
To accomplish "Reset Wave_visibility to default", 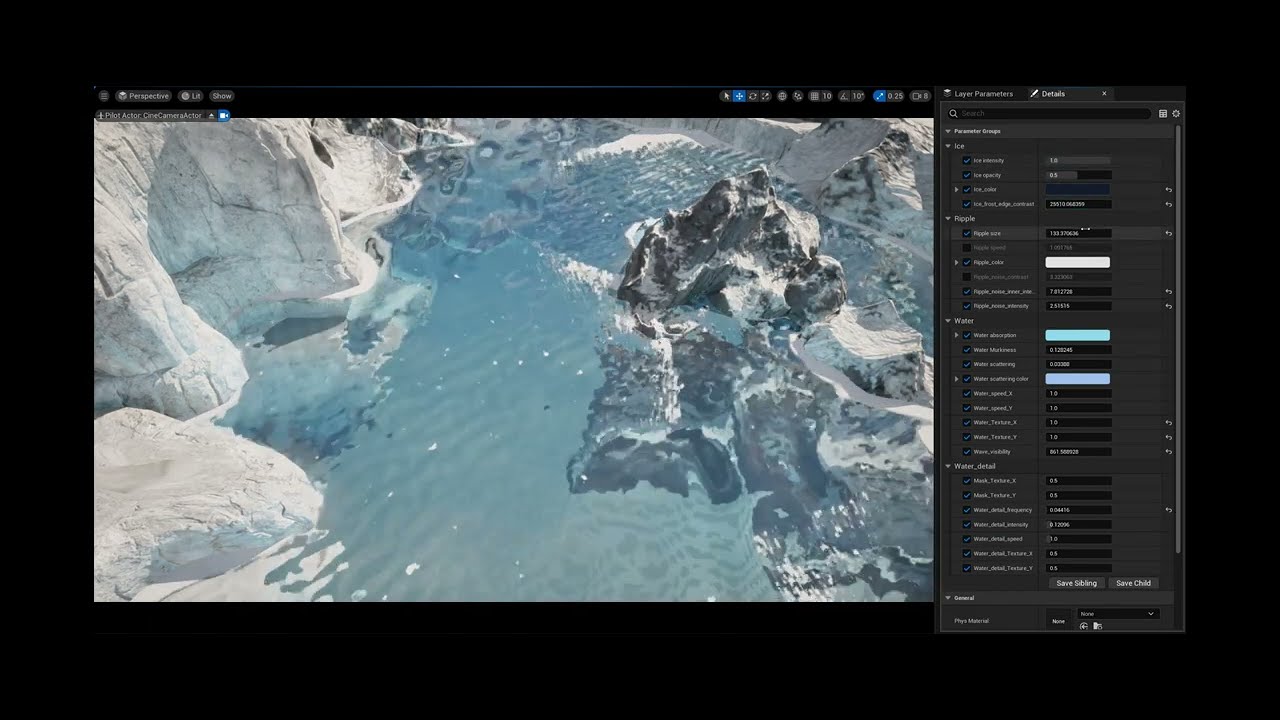I will point(1169,452).
